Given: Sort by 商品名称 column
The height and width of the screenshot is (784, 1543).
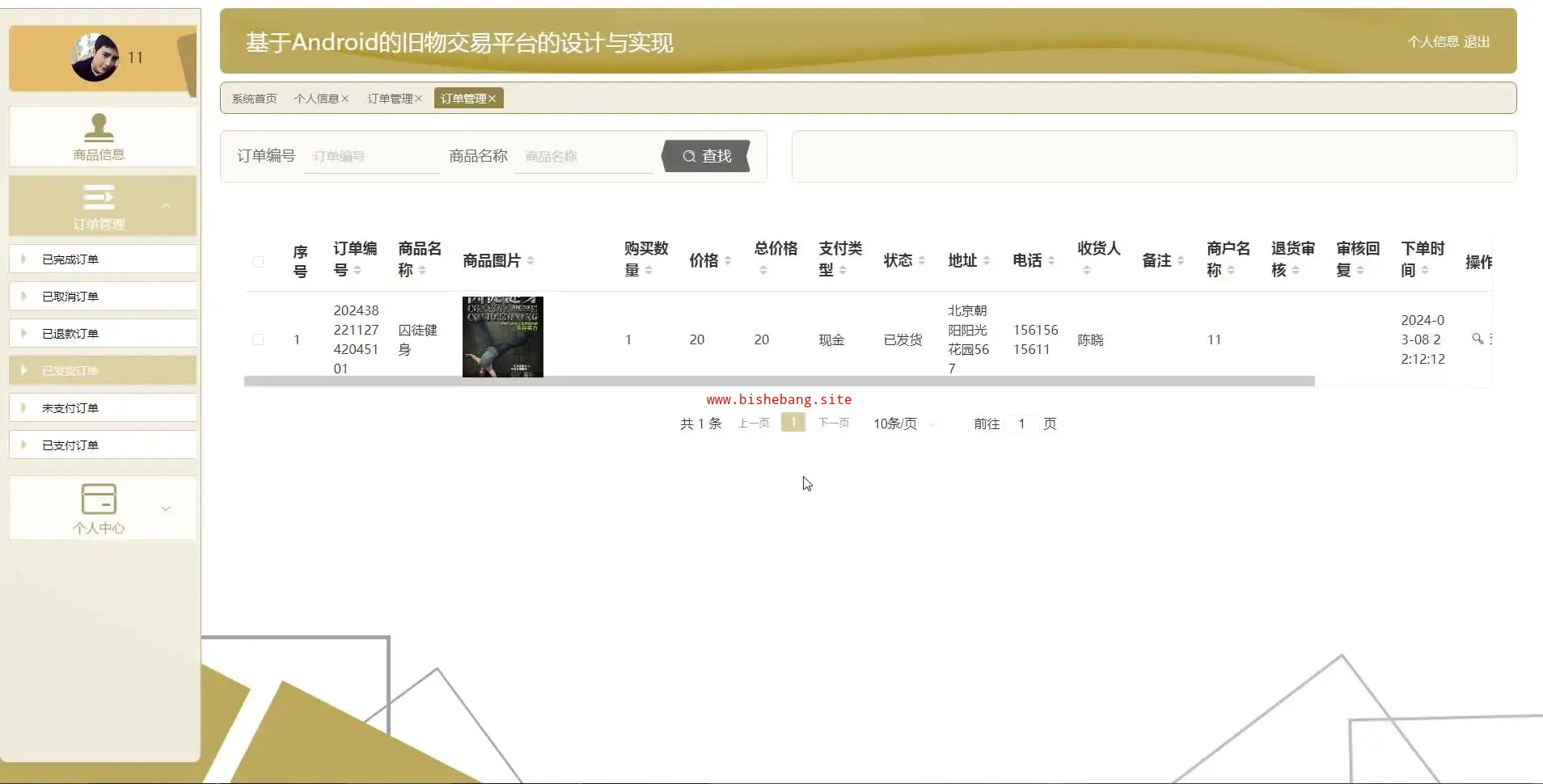Looking at the screenshot, I should click(422, 270).
